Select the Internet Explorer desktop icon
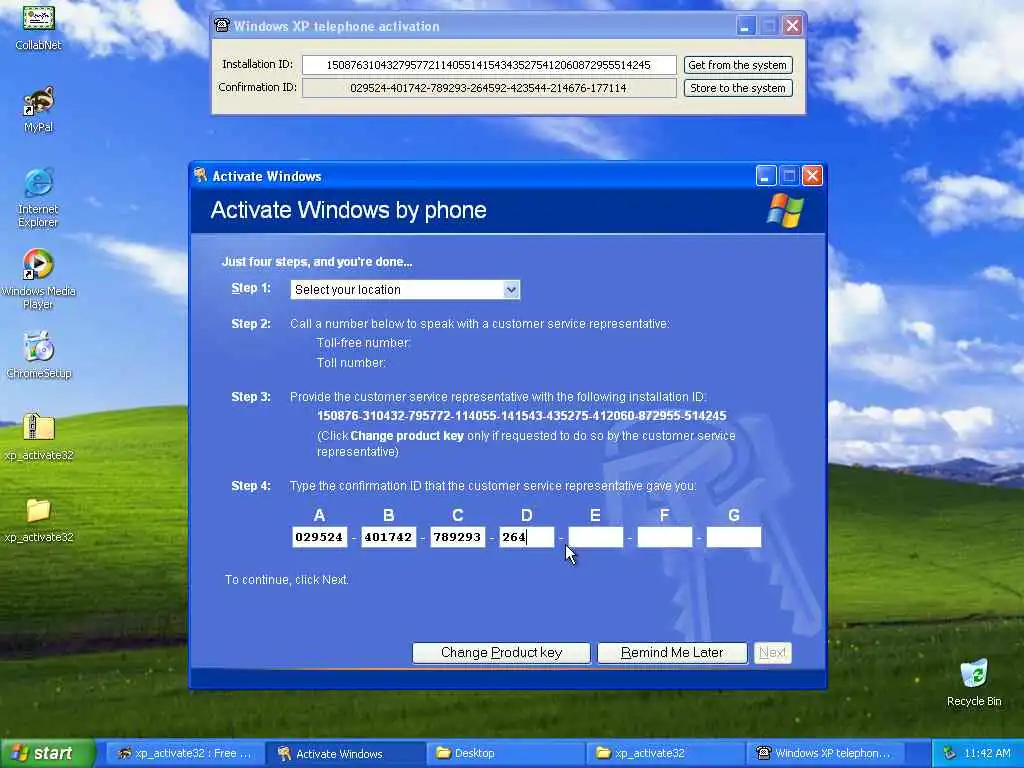 tap(38, 198)
